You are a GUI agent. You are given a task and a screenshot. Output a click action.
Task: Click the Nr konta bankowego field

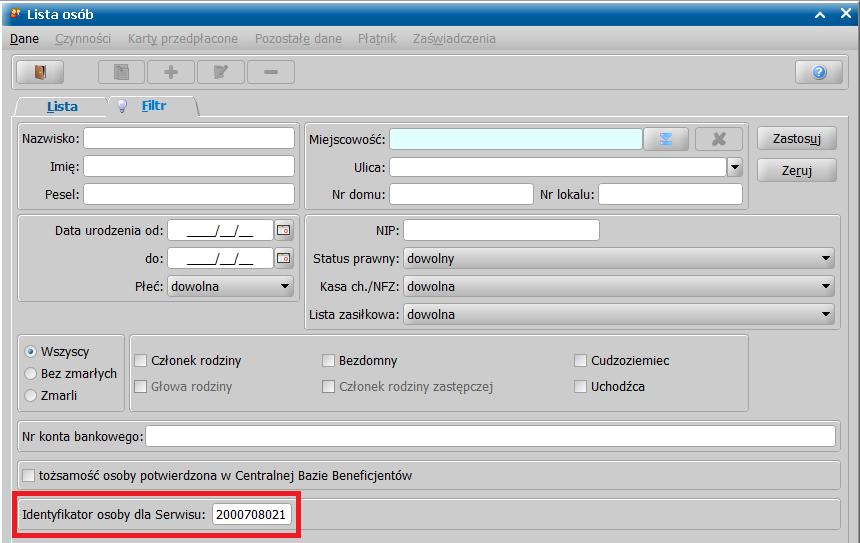[x=490, y=436]
